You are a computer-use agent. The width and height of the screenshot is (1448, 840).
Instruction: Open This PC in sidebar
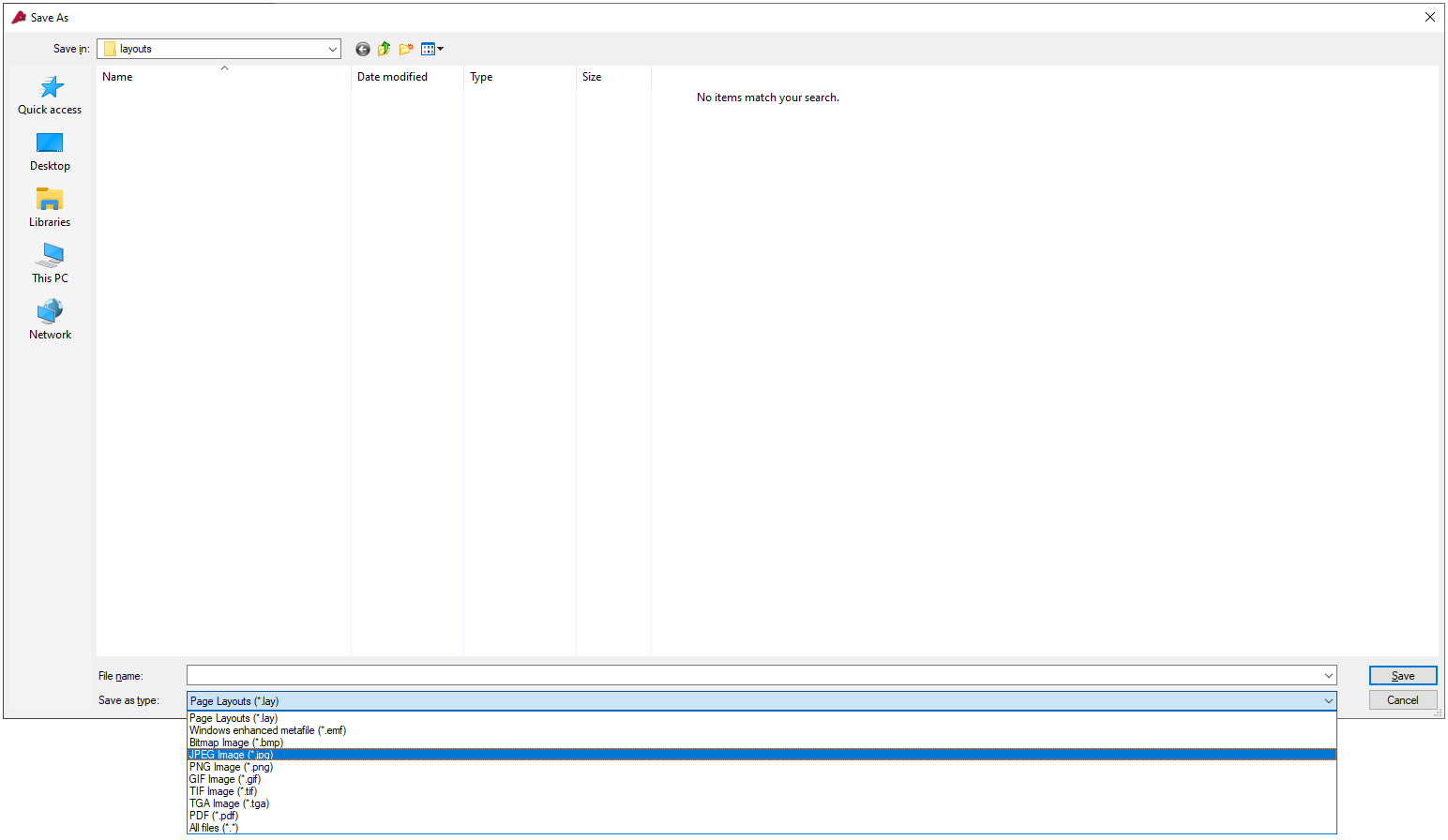(50, 264)
